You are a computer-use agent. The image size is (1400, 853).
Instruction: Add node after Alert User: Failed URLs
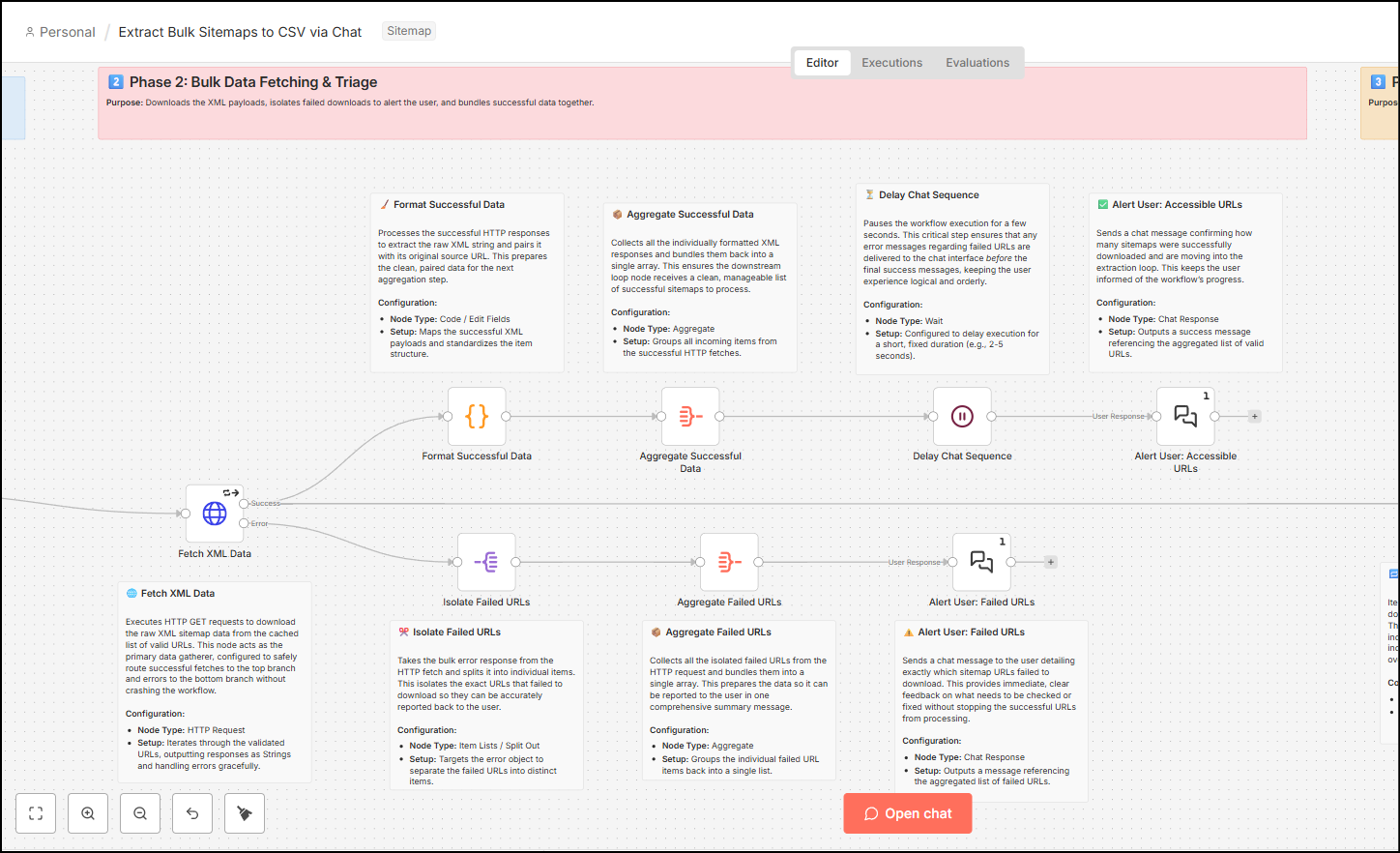[x=1051, y=562]
